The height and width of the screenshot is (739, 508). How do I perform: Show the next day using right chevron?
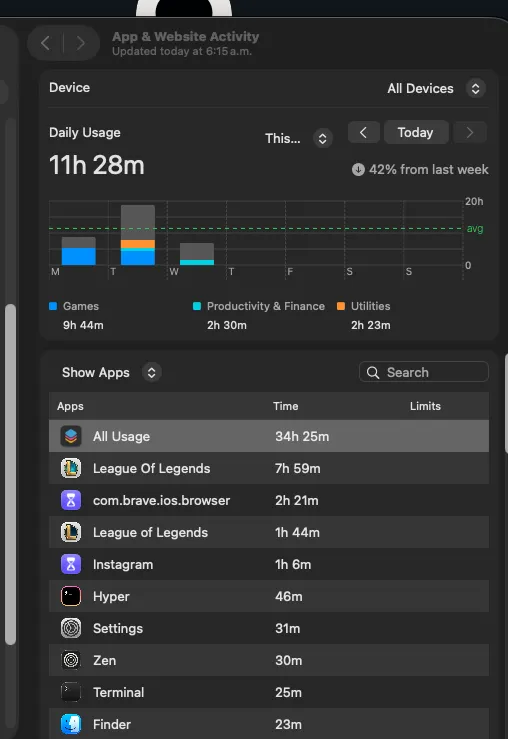pyautogui.click(x=469, y=132)
